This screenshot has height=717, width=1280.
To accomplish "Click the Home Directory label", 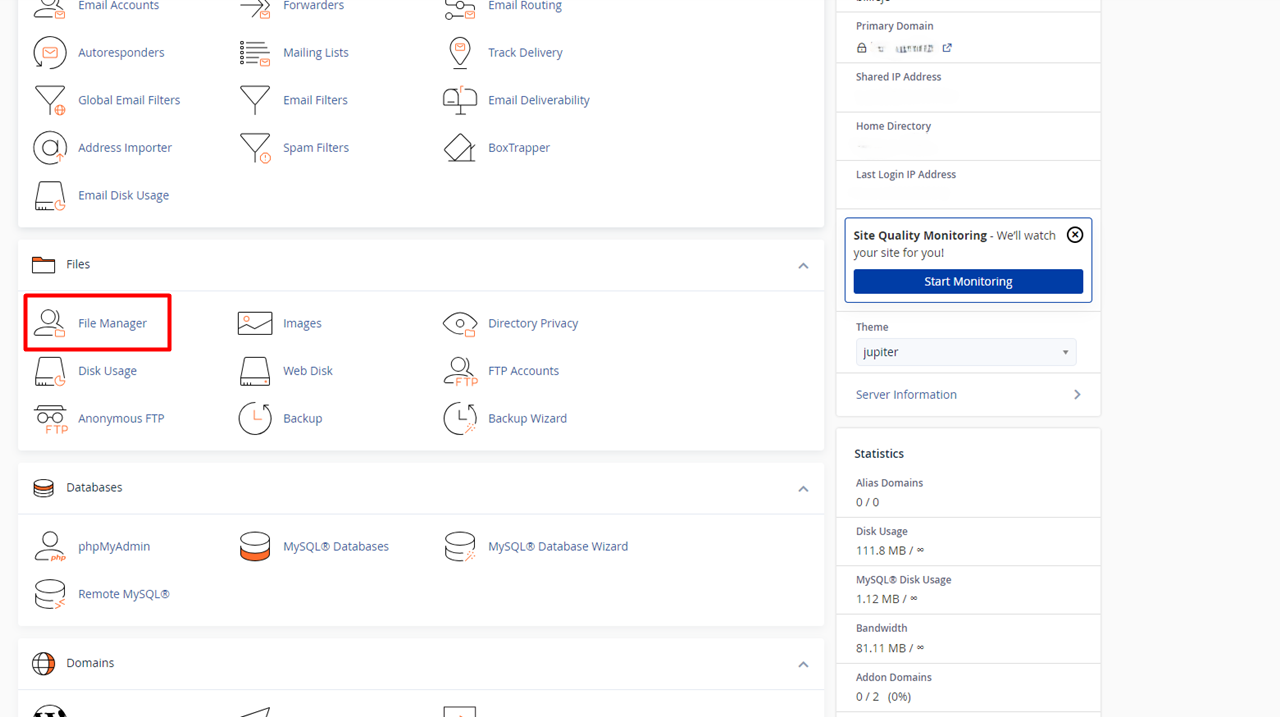I will pos(893,127).
